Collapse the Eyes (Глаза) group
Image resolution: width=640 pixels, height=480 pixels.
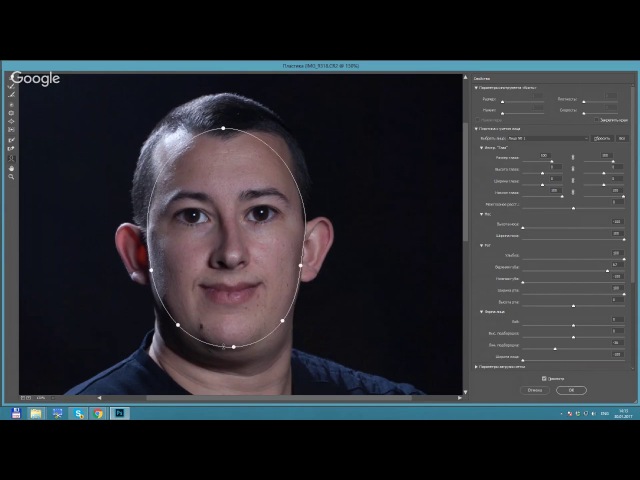point(481,148)
